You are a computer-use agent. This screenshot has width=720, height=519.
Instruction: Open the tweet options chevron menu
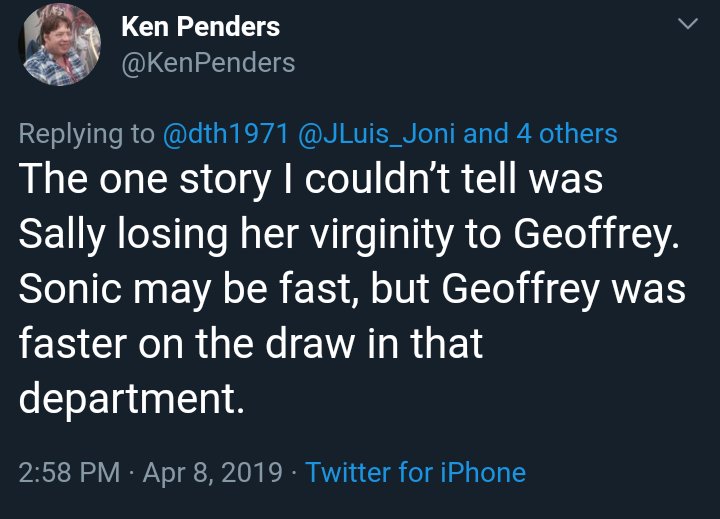pos(686,26)
